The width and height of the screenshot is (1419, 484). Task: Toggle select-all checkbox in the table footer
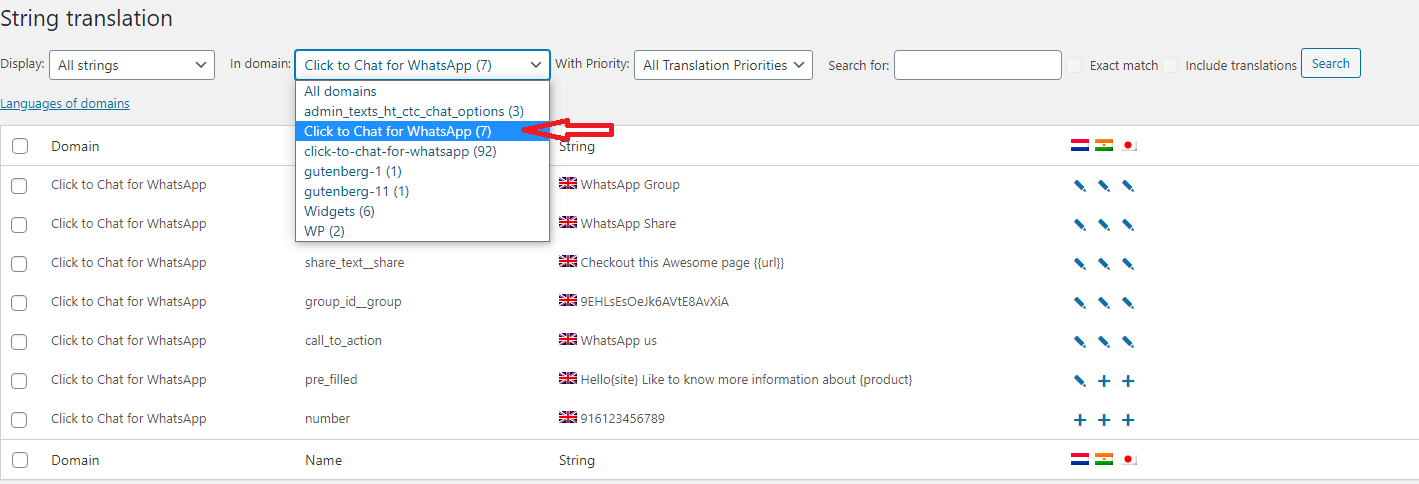(20, 460)
